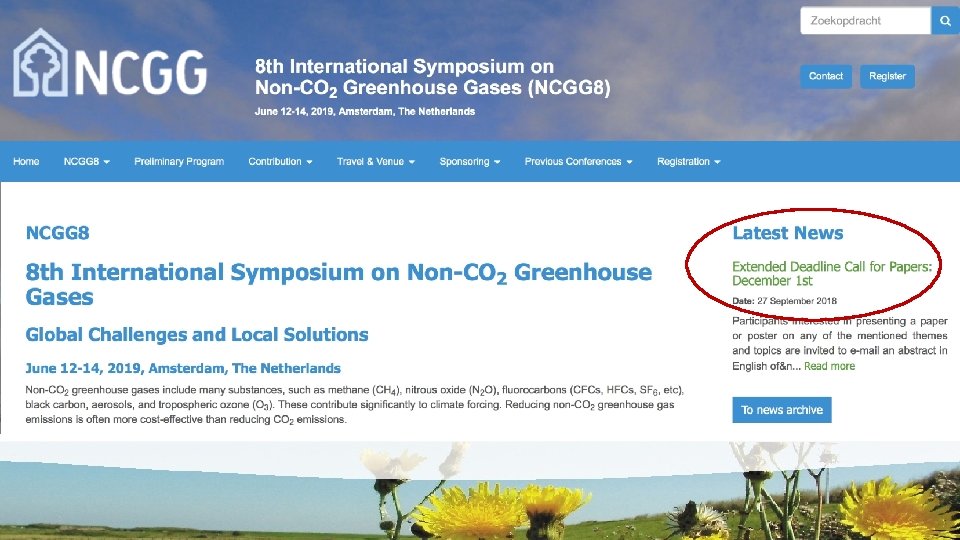Expand the Contribution dropdown menu
This screenshot has height=540, width=960.
click(x=280, y=162)
